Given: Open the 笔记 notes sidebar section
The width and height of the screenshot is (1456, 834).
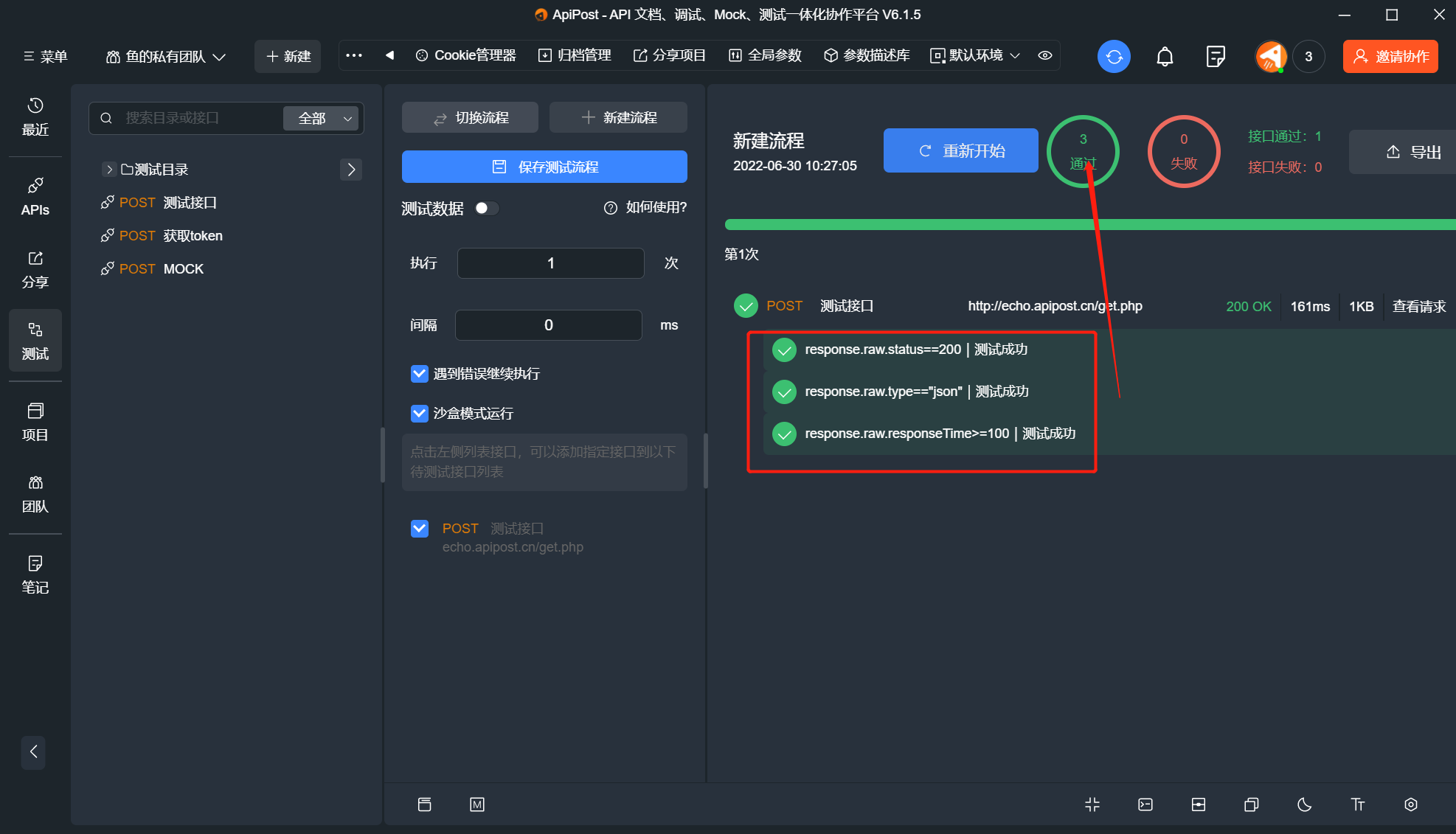Looking at the screenshot, I should (35, 574).
